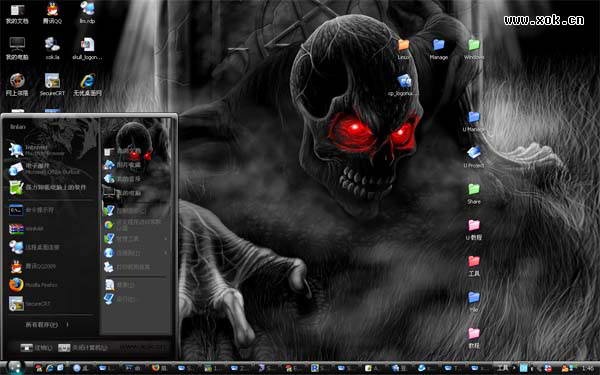Image resolution: width=600 pixels, height=375 pixels.
Task: Open 我的电脑 desktop icon
Action: click(x=17, y=49)
